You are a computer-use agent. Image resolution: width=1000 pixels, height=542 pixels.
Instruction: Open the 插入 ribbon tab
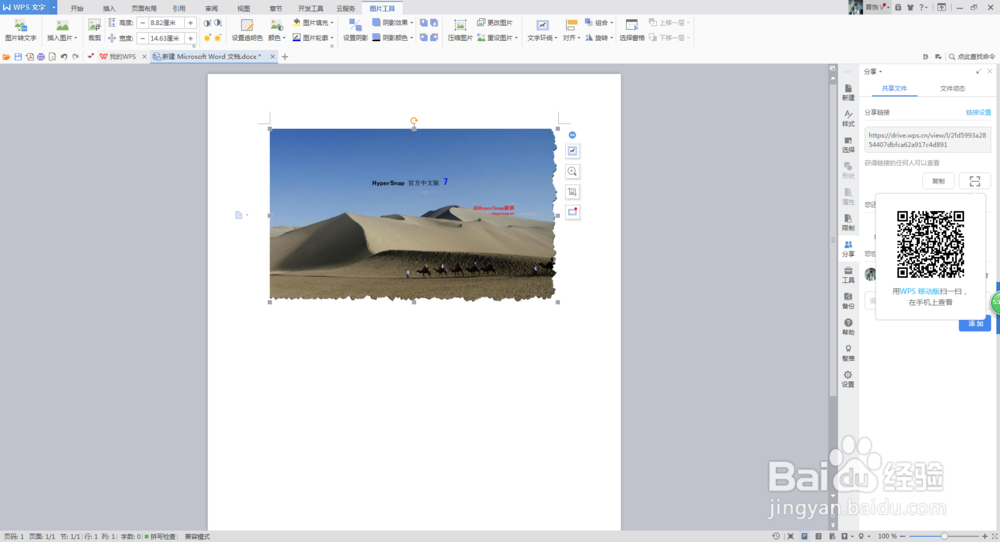point(110,8)
